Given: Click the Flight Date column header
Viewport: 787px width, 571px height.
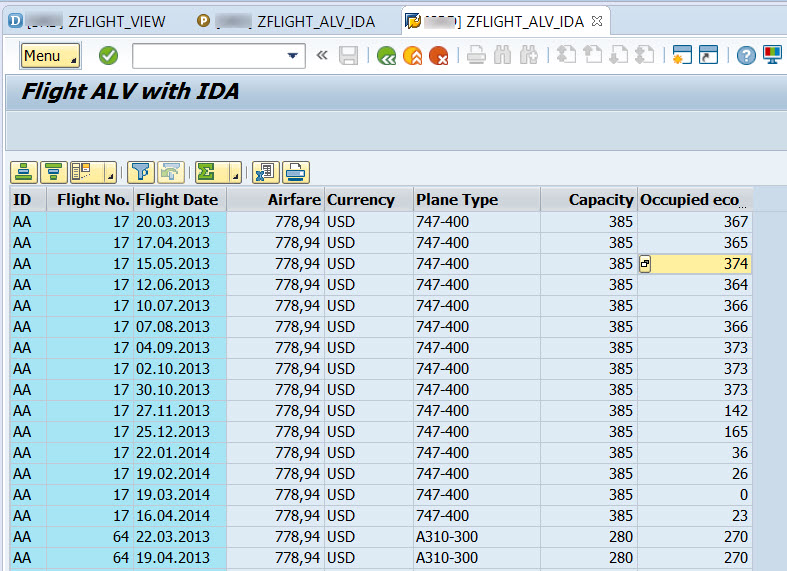Looking at the screenshot, I should 177,200.
